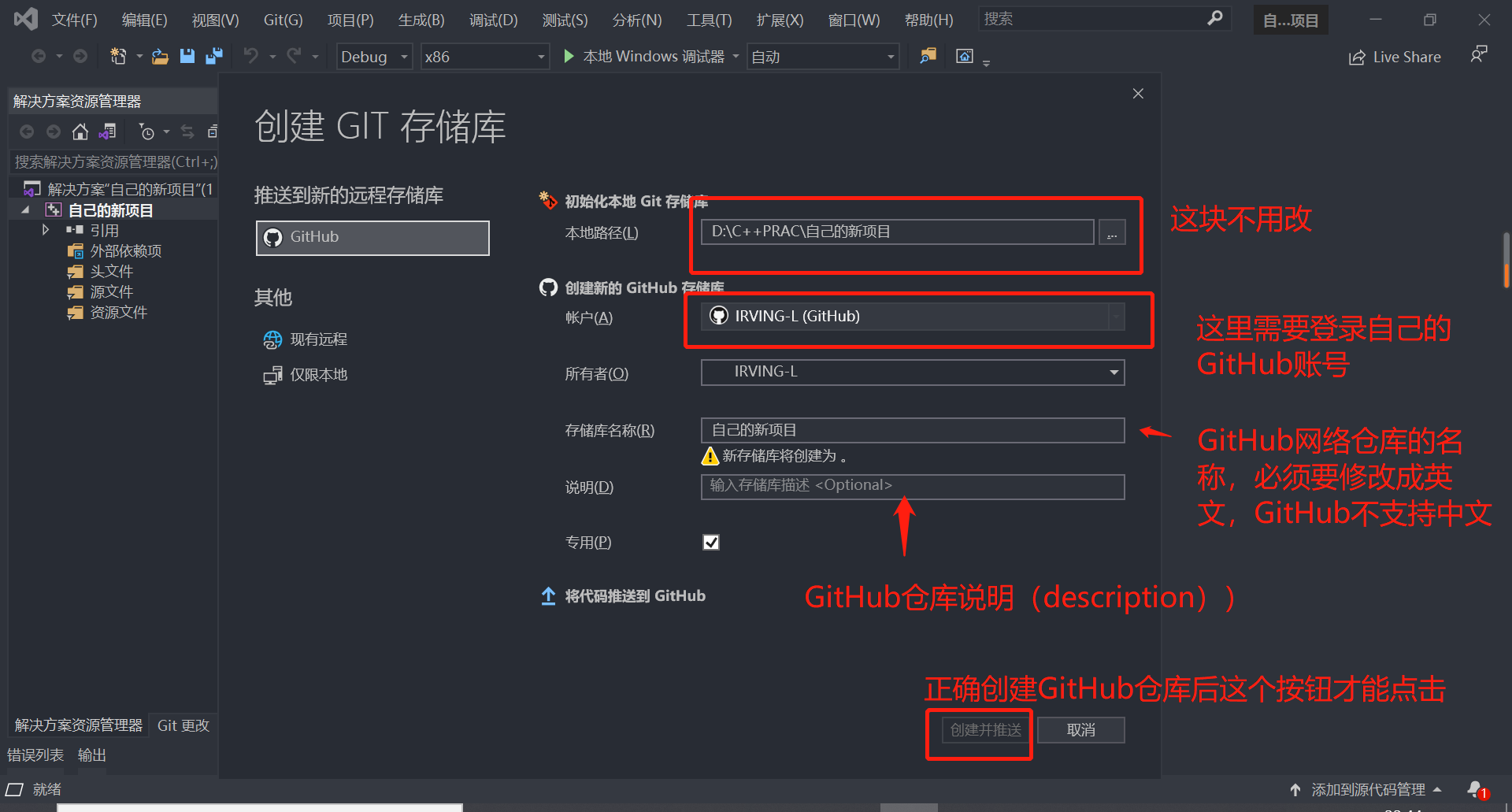Click the Open File folder icon
The image size is (1512, 812).
click(x=160, y=56)
